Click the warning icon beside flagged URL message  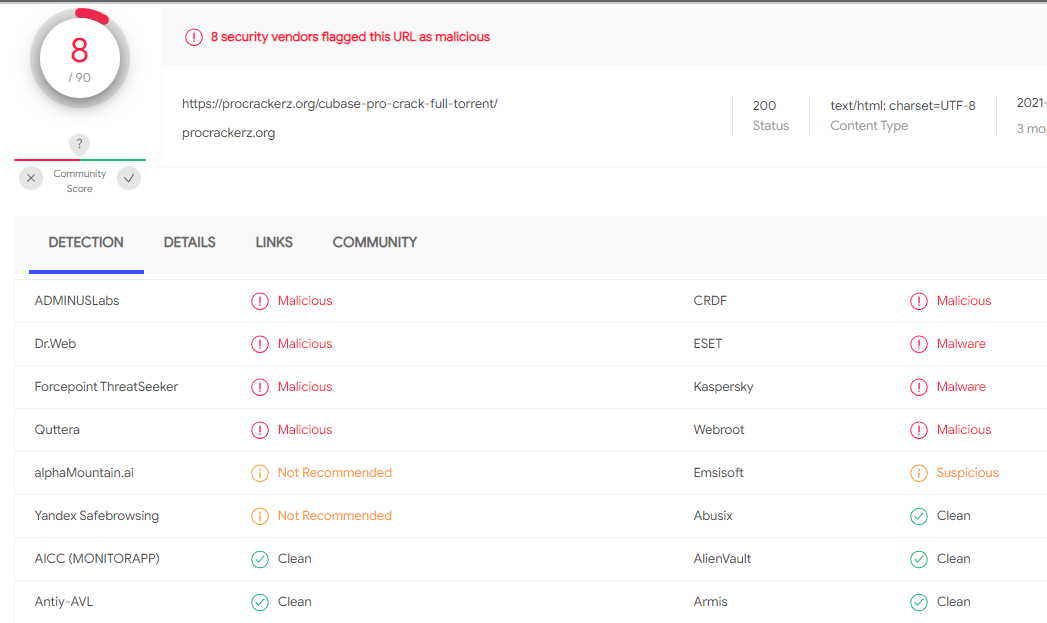click(x=194, y=37)
